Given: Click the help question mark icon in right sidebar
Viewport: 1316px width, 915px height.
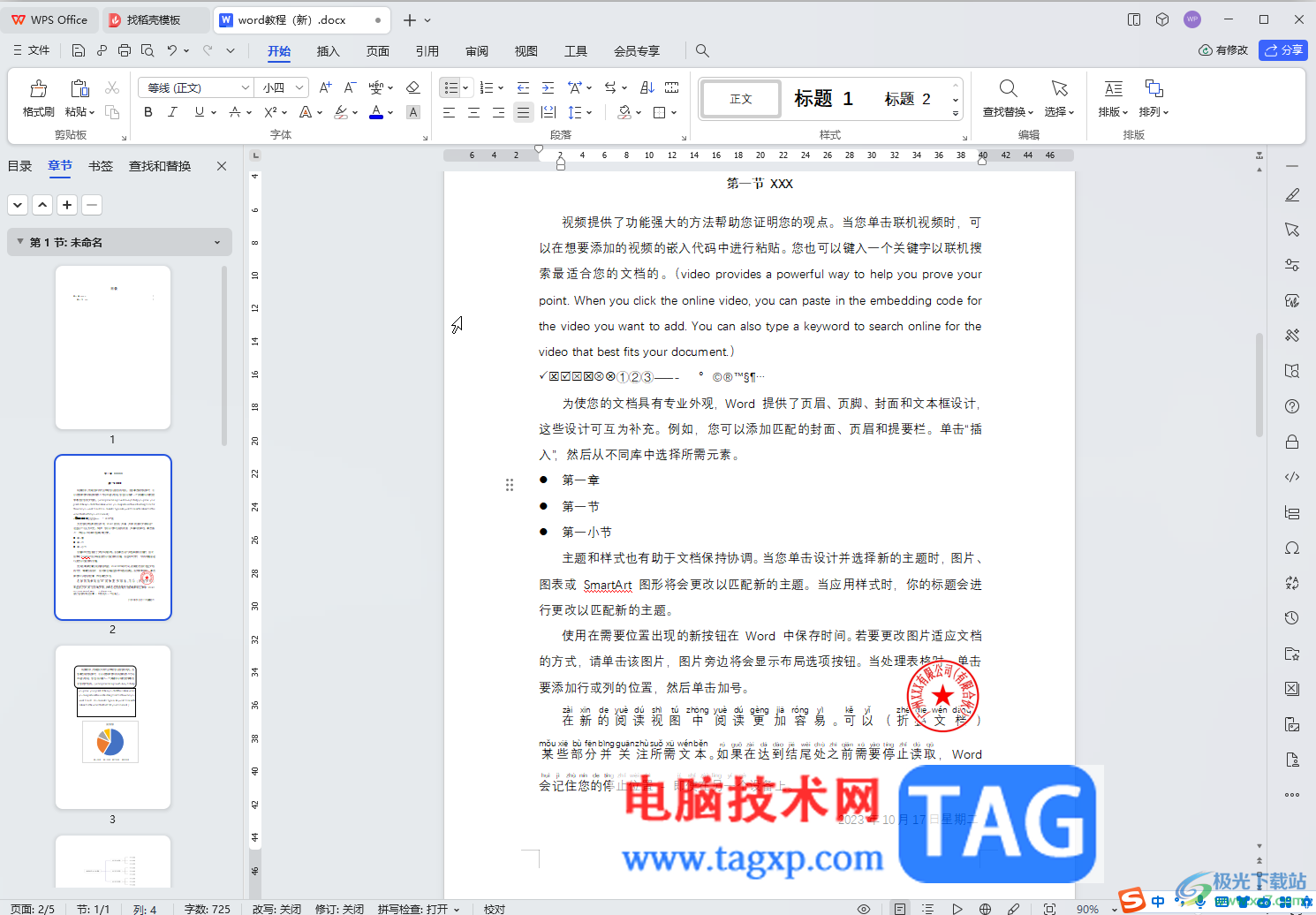Looking at the screenshot, I should tap(1292, 406).
